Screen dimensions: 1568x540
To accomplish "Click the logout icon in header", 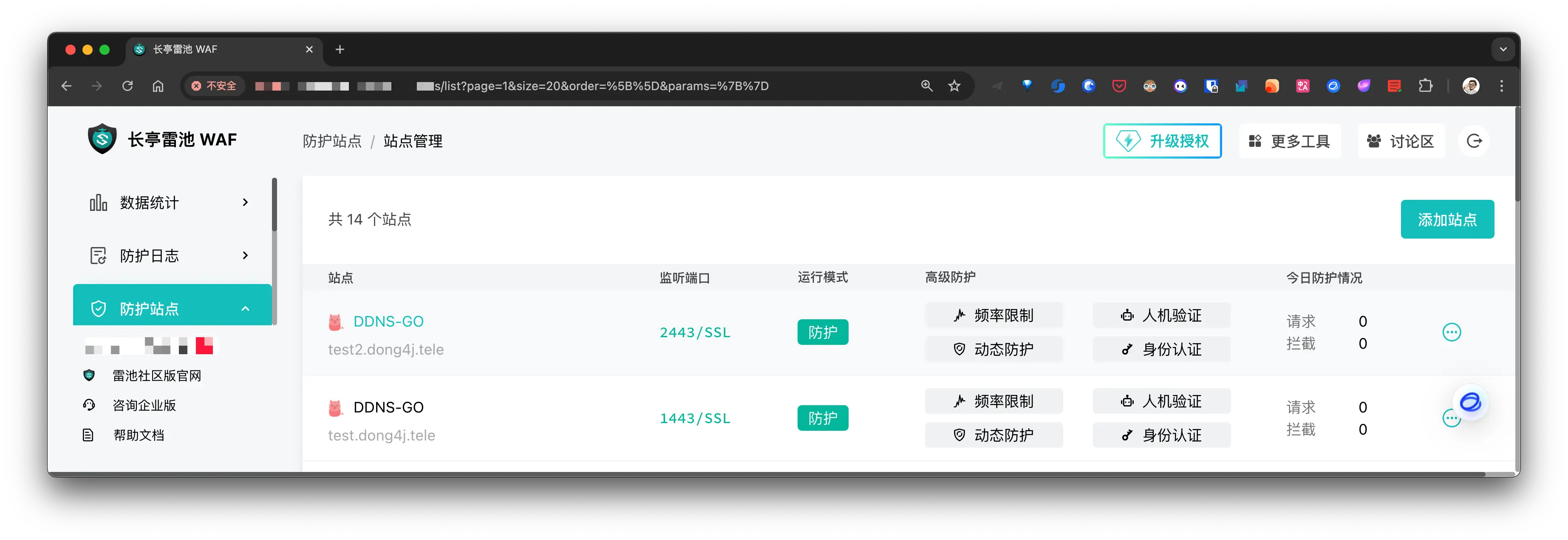I will pyautogui.click(x=1474, y=141).
